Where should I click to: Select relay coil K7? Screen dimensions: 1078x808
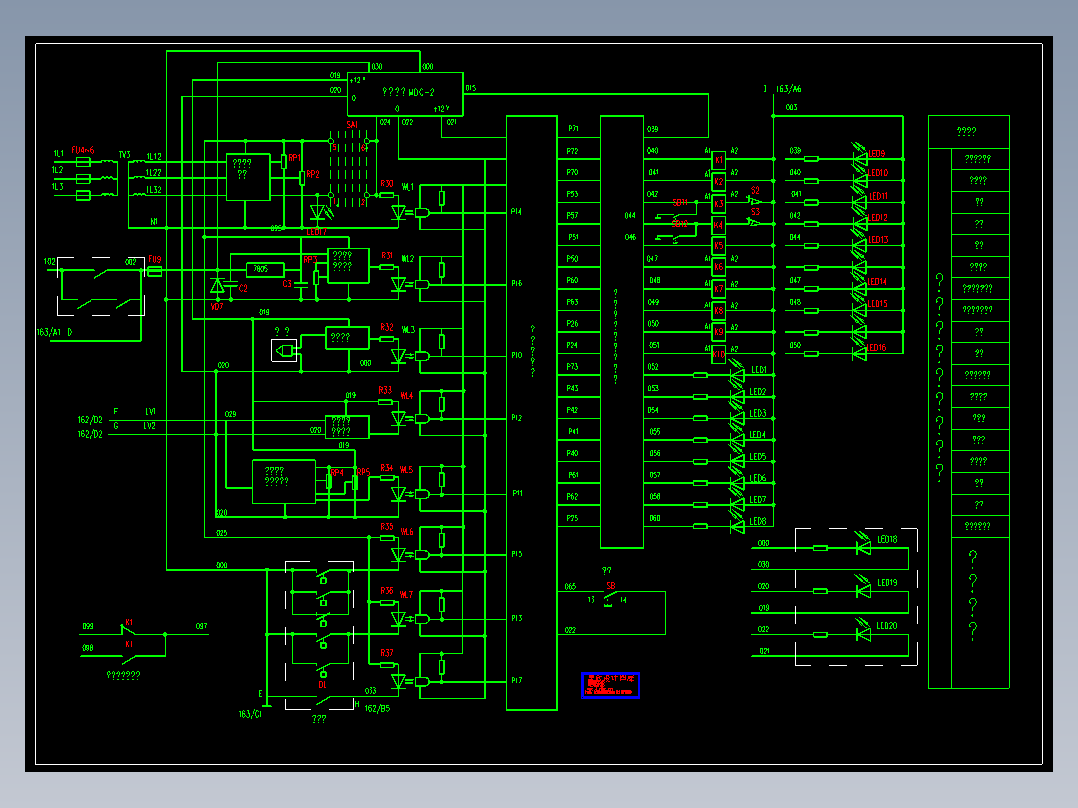(718, 289)
